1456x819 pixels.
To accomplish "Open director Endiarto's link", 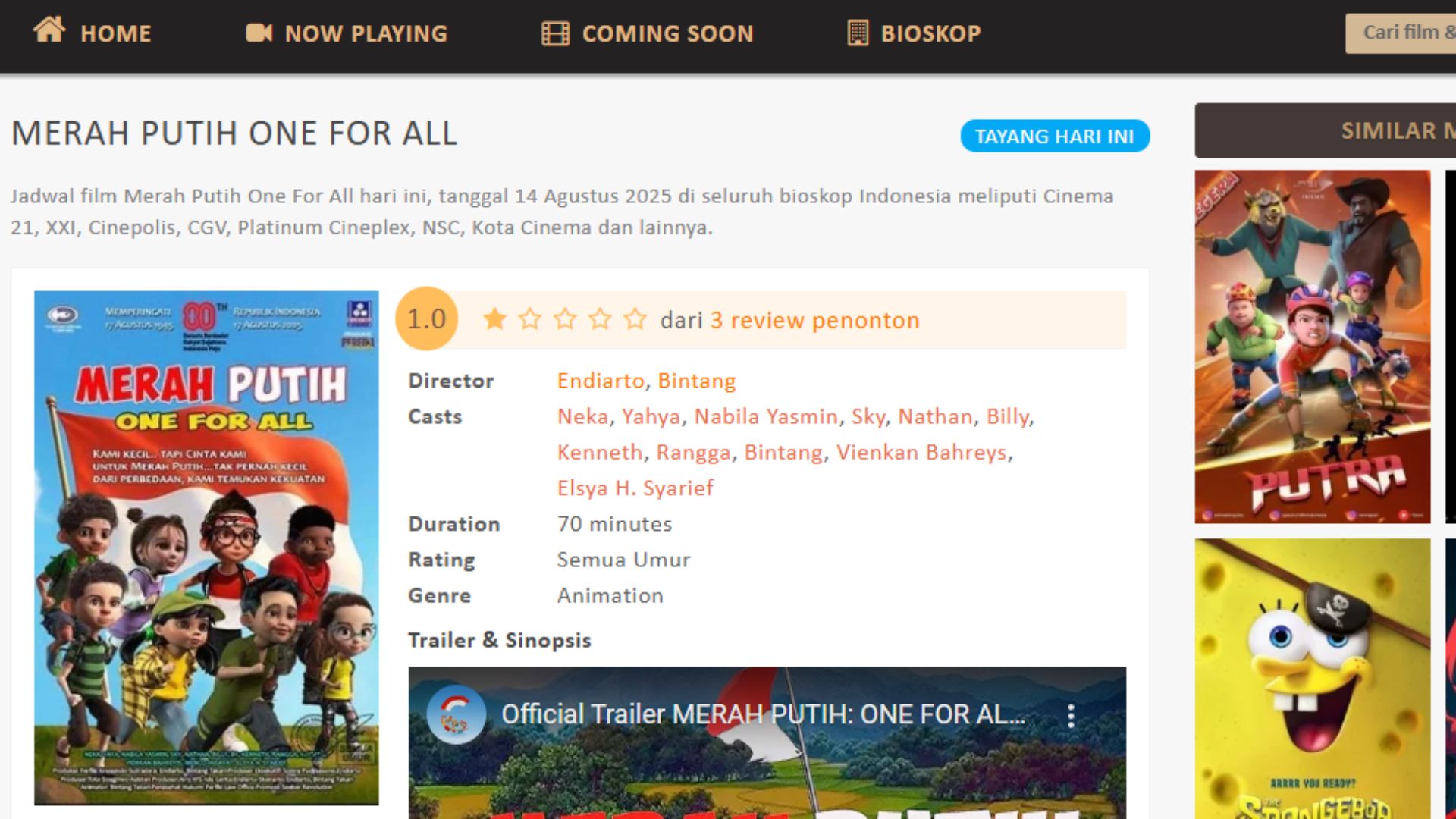I will click(x=600, y=381).
